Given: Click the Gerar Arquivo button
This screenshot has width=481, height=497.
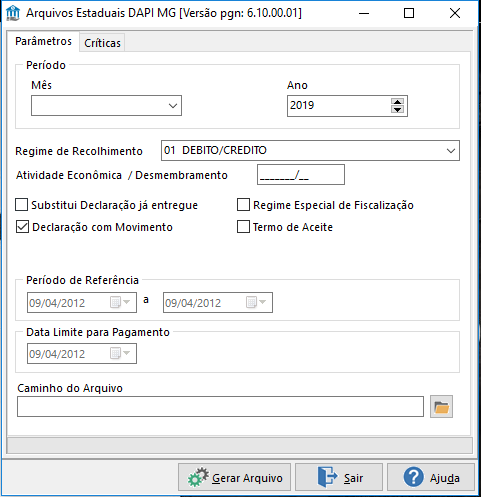Looking at the screenshot, I should coord(234,477).
